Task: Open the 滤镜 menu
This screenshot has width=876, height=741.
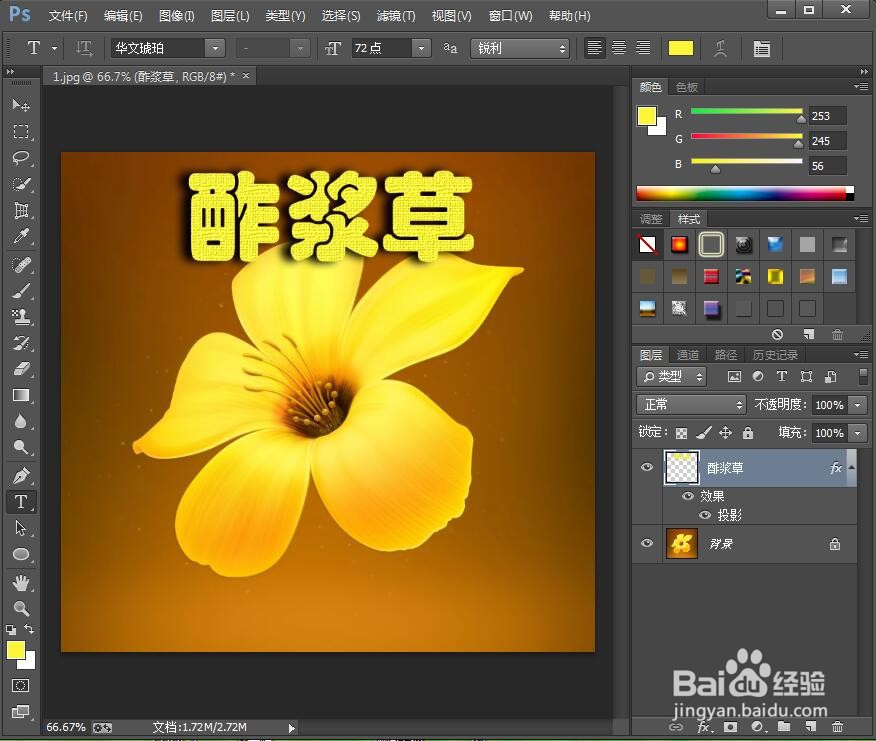Action: coord(395,15)
